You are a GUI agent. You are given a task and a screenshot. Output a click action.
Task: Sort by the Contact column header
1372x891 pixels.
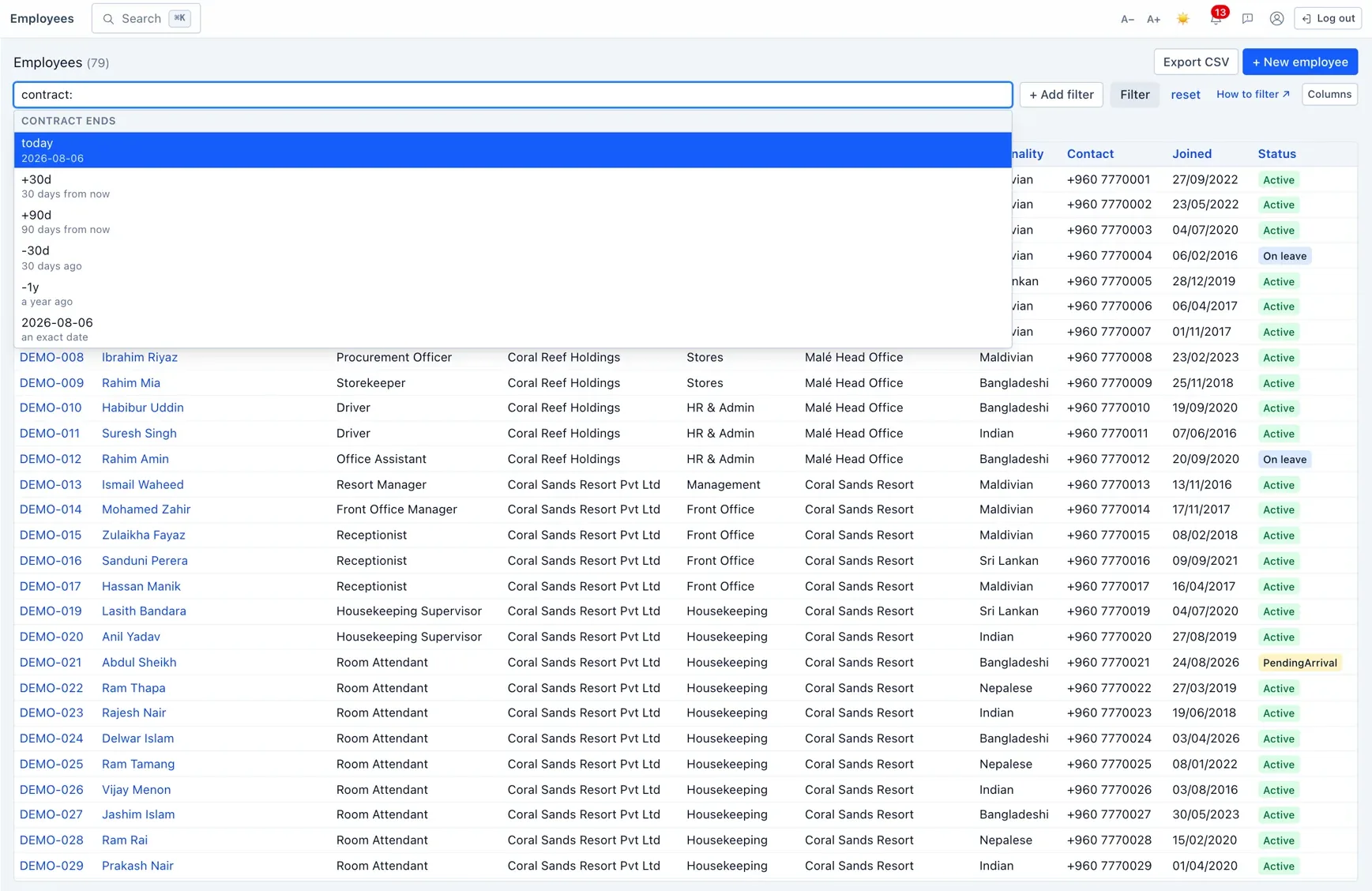click(x=1090, y=154)
